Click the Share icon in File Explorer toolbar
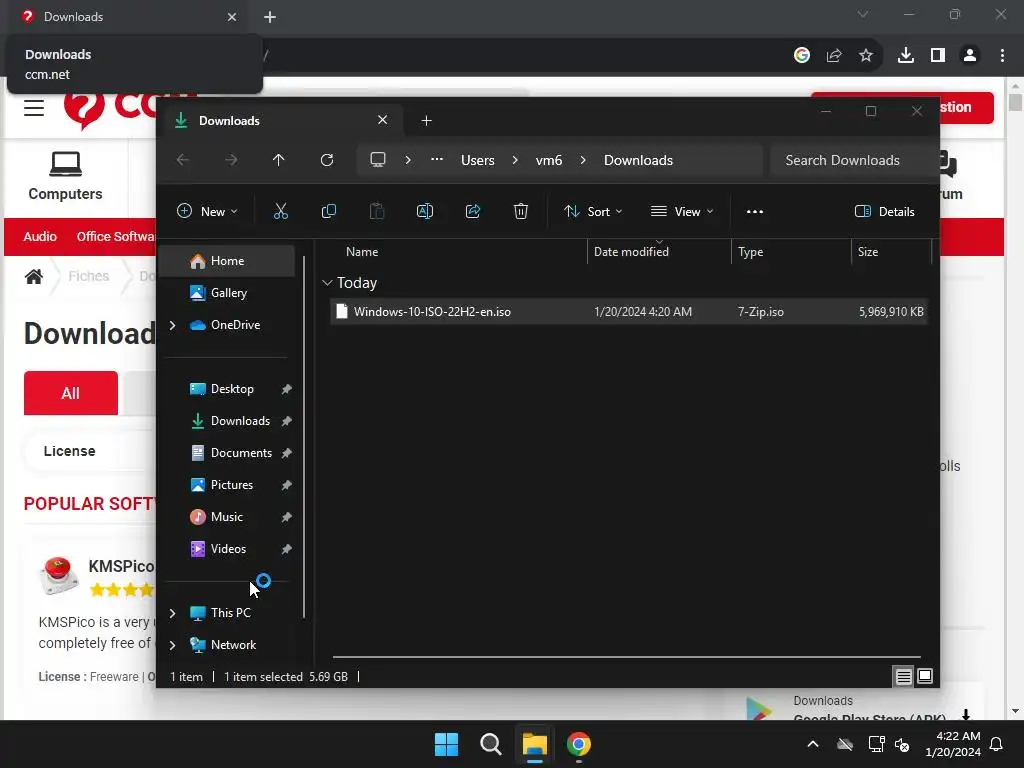This screenshot has width=1024, height=768. (473, 212)
